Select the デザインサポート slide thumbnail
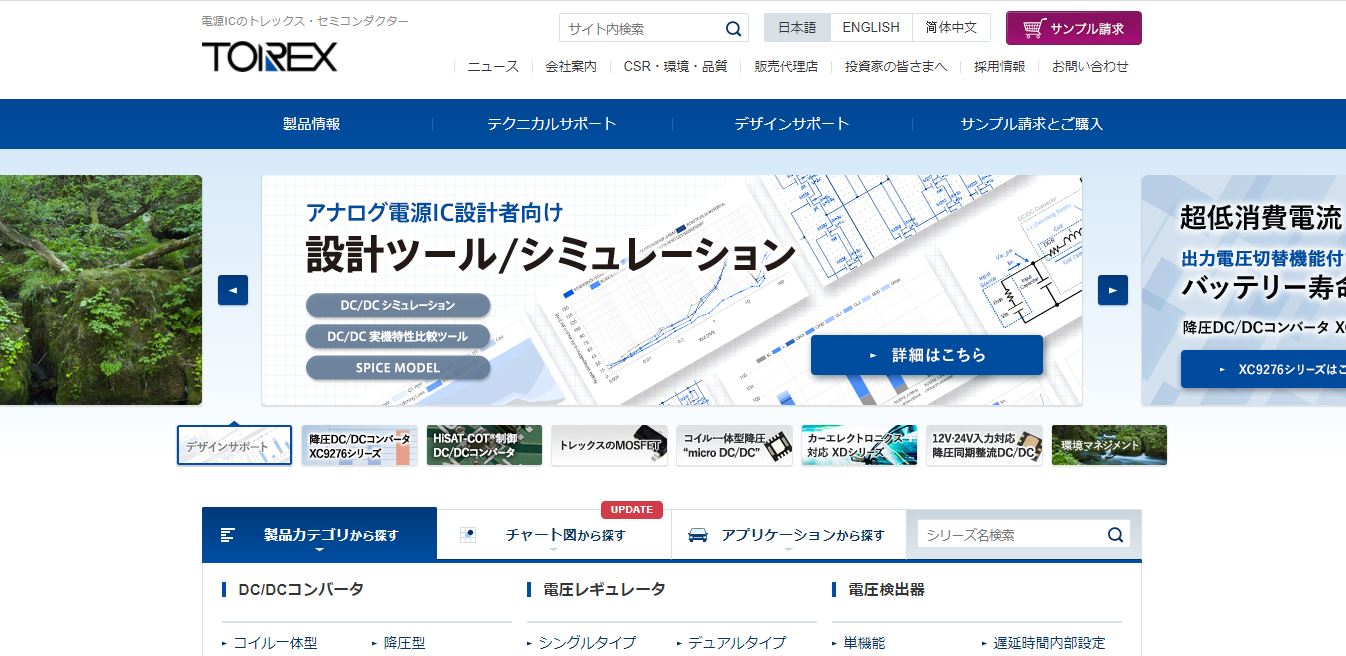Screen dimensions: 1346x656 click(x=235, y=445)
